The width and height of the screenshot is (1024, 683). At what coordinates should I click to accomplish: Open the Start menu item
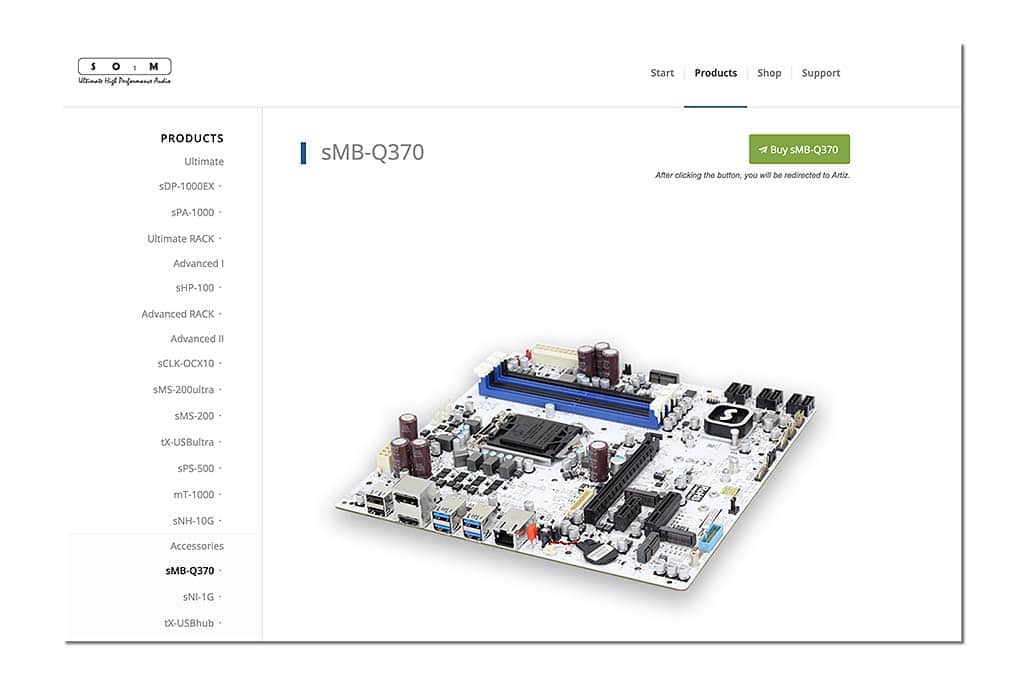click(662, 73)
